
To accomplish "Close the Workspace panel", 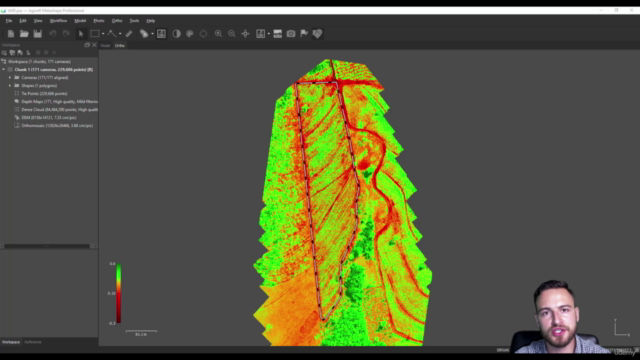I will (x=94, y=45).
